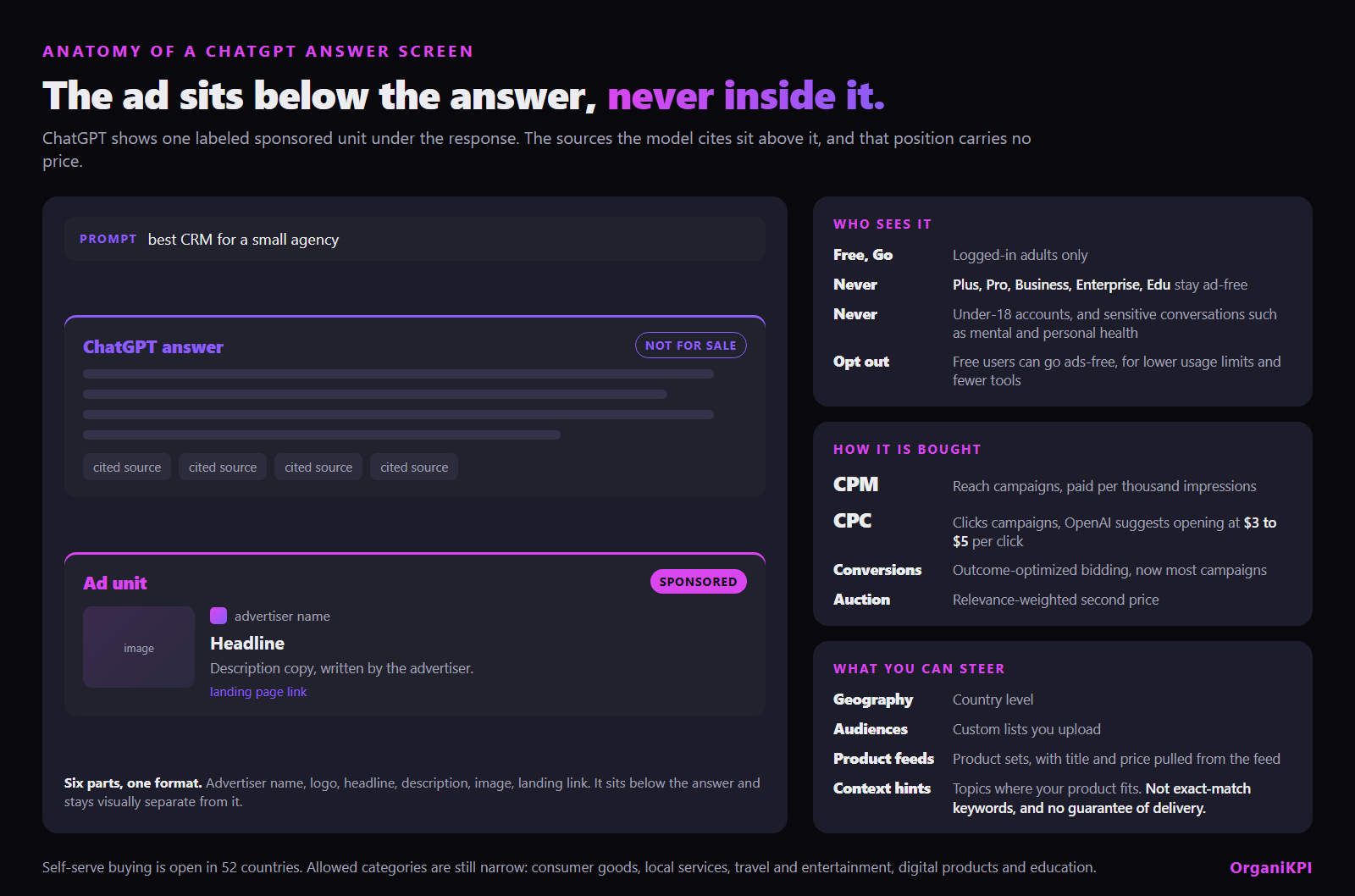Click the 'HOW IT IS BOUGHT' section title

click(907, 450)
